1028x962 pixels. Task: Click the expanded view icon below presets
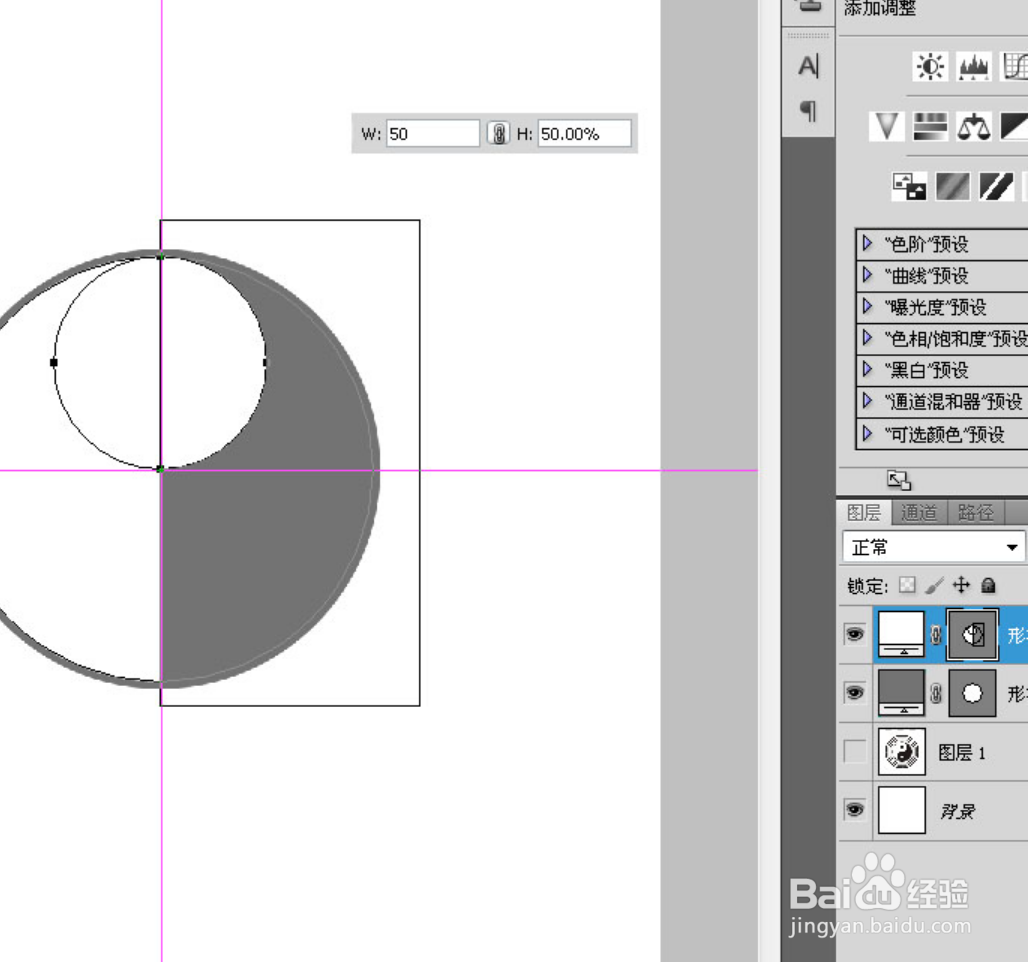pos(899,480)
